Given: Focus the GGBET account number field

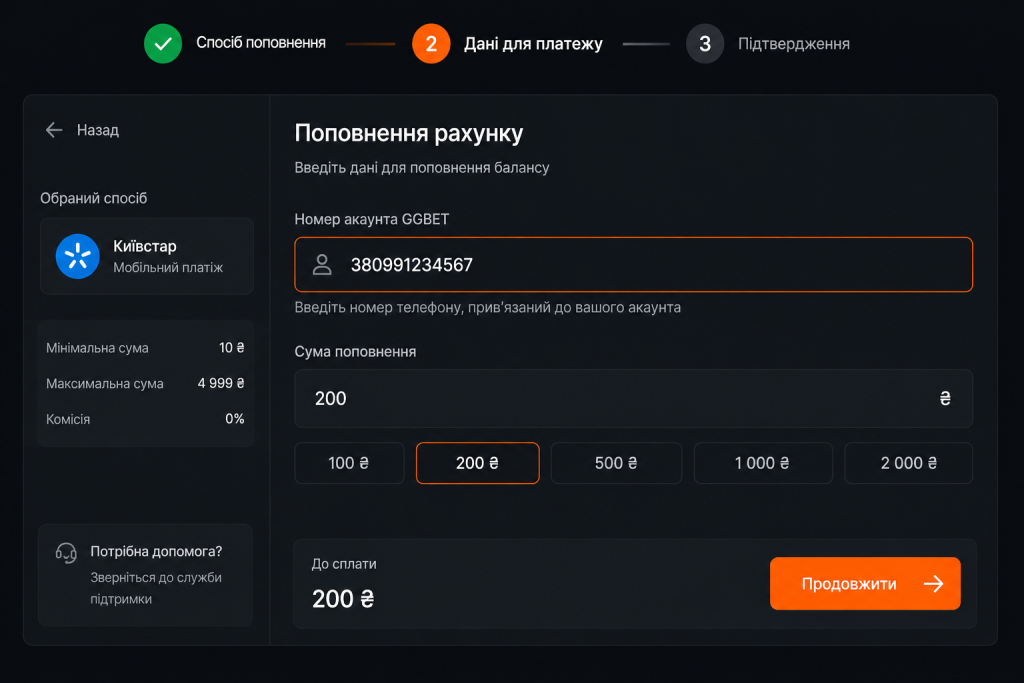Looking at the screenshot, I should tap(633, 264).
